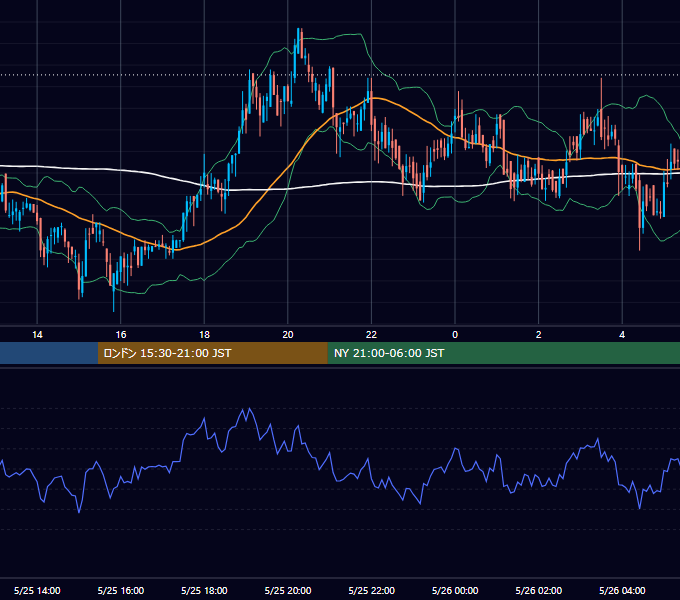This screenshot has width=680, height=600.
Task: Click the 0 hour label on price chart axis
Action: pos(455,335)
